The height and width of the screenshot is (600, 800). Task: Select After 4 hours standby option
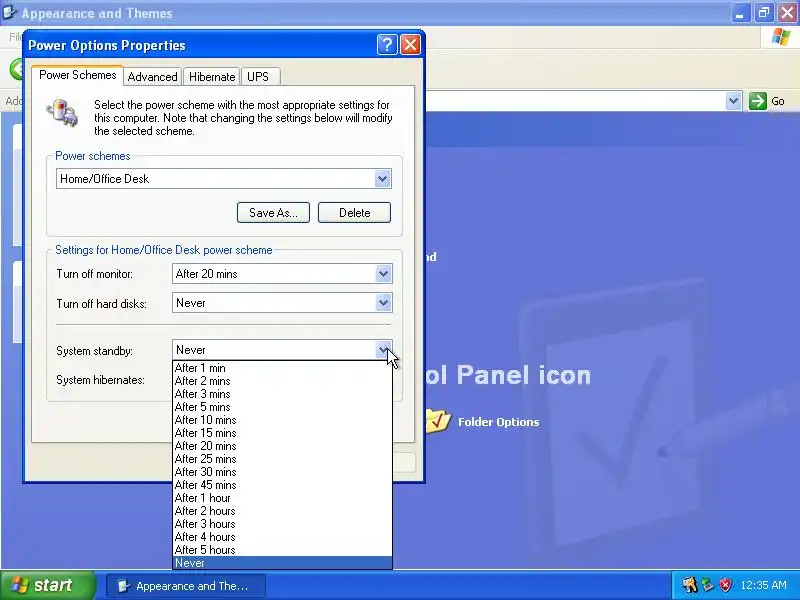pos(283,537)
